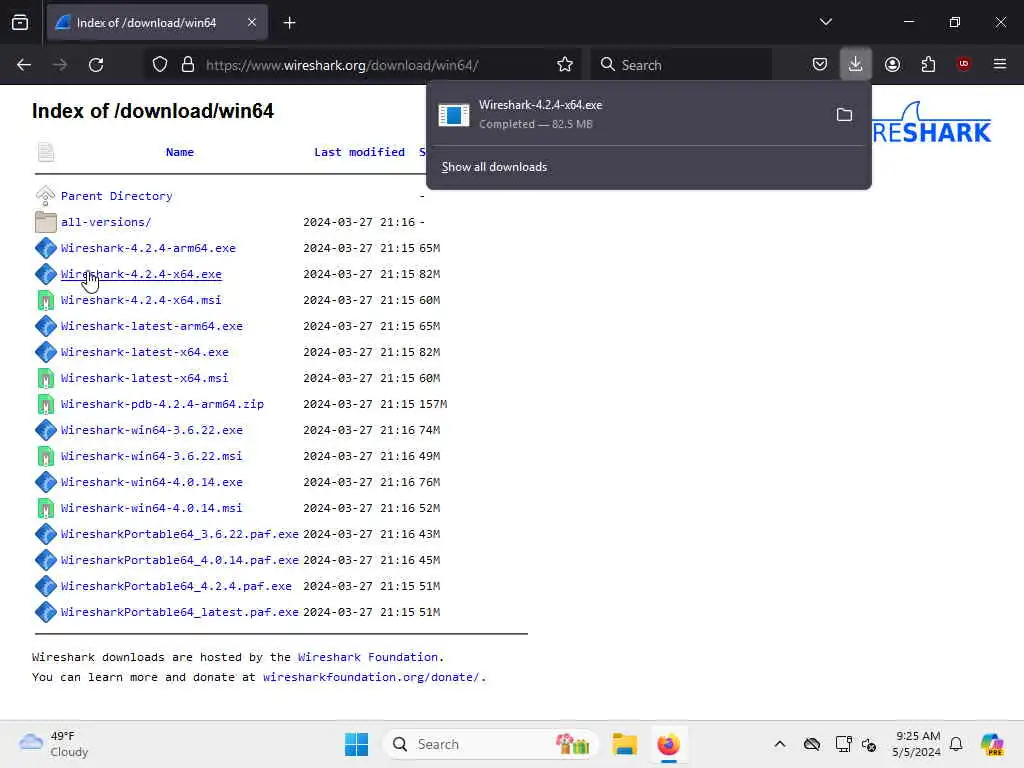
Task: Open File Explorer from taskbar
Action: coord(624,744)
